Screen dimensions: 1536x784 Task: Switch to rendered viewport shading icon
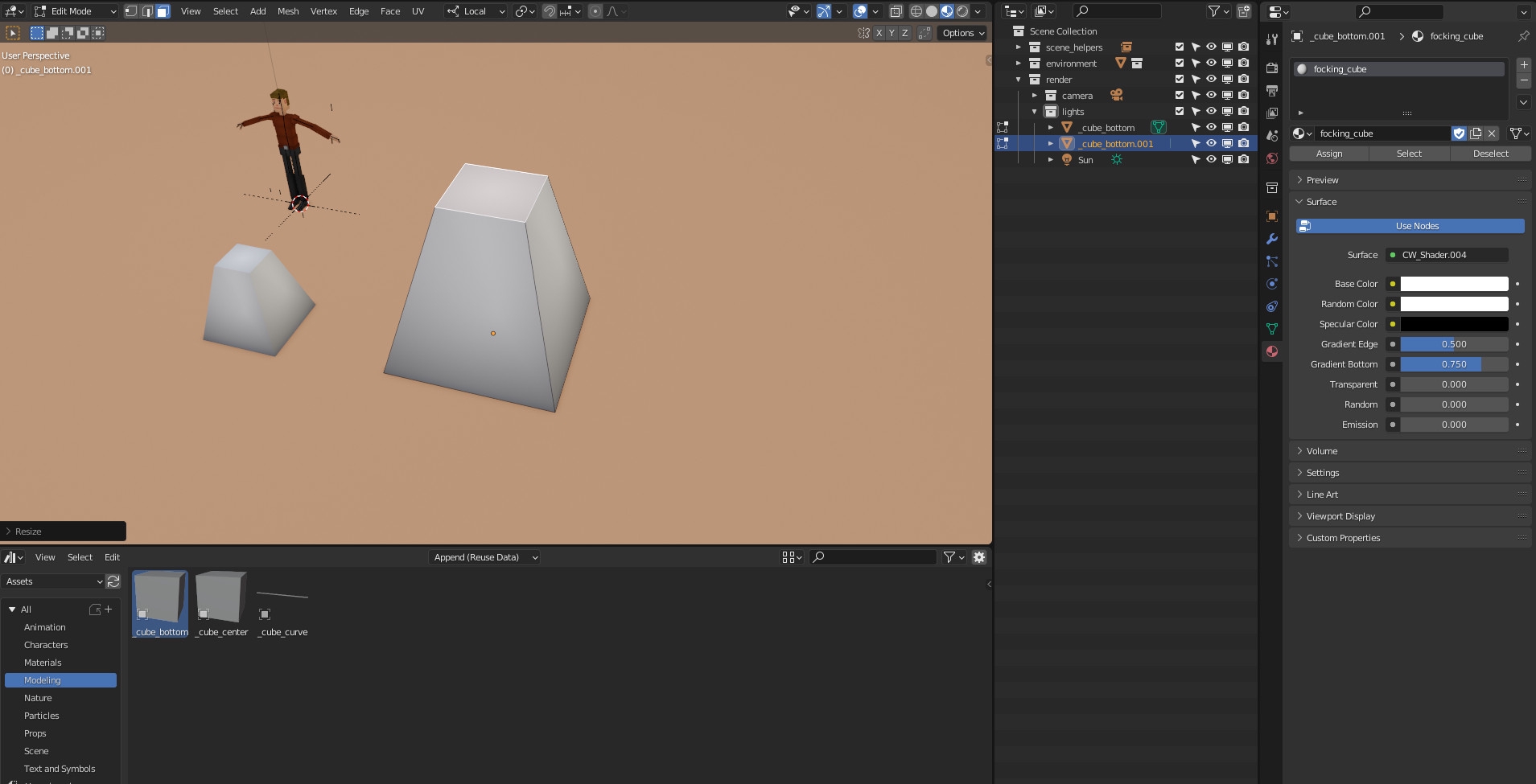[962, 11]
